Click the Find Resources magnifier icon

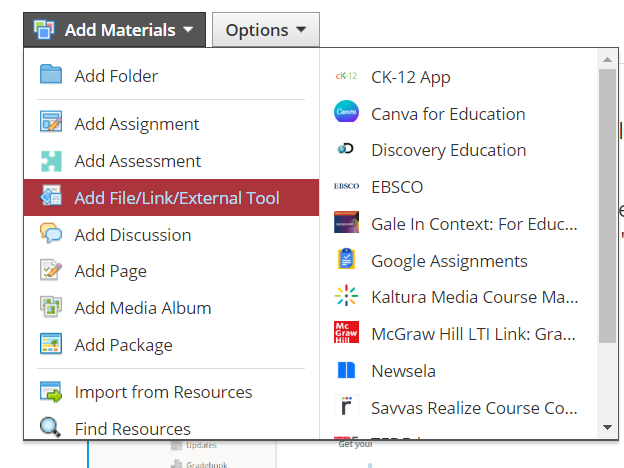pyautogui.click(x=50, y=427)
